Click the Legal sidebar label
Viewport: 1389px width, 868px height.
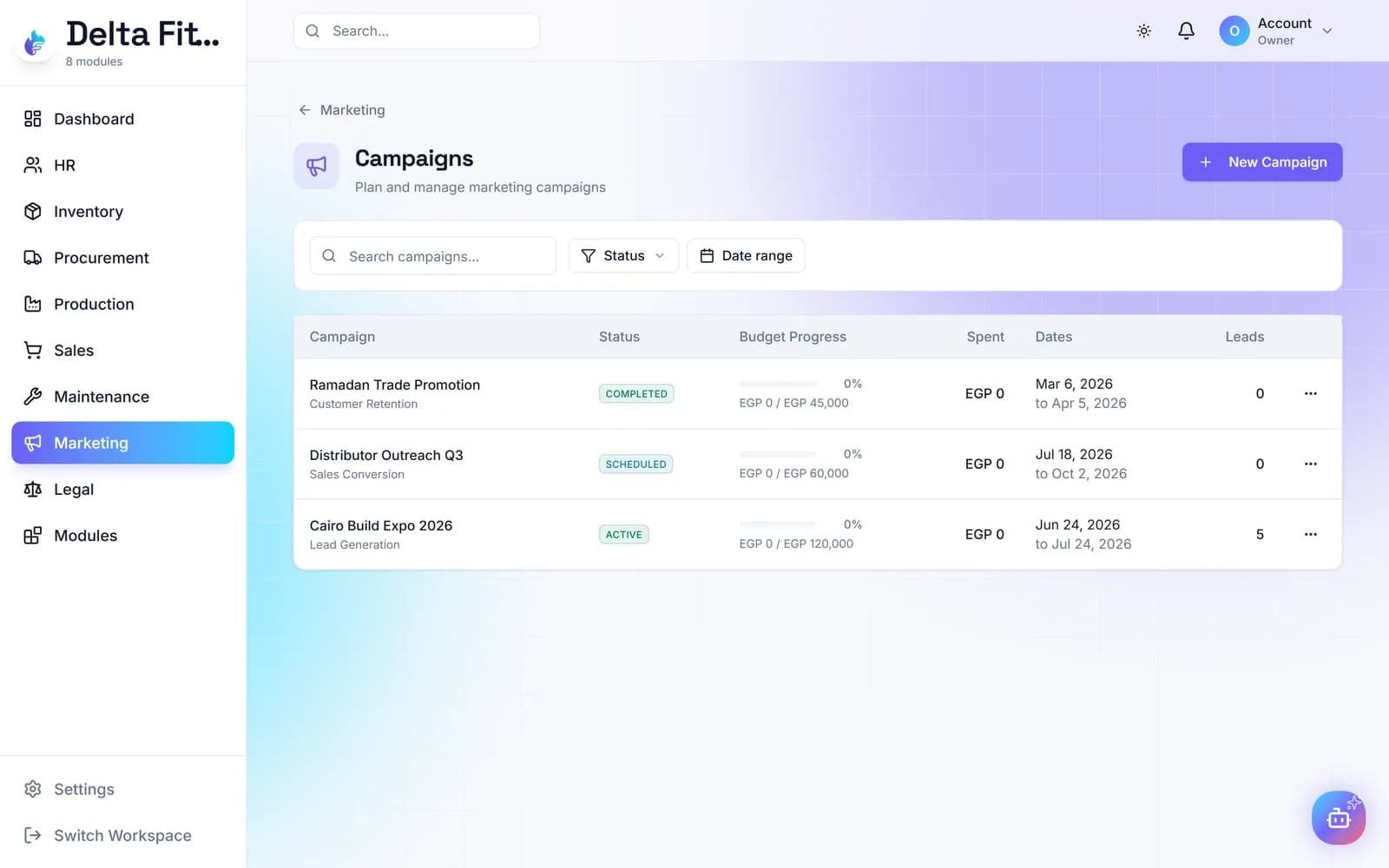coord(74,490)
